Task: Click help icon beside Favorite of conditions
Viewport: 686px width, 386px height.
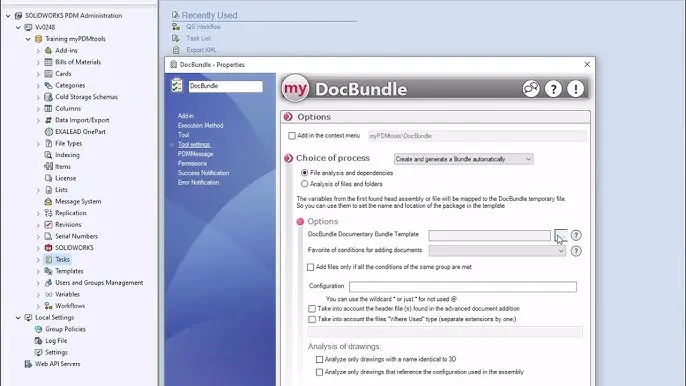Action: coord(576,251)
